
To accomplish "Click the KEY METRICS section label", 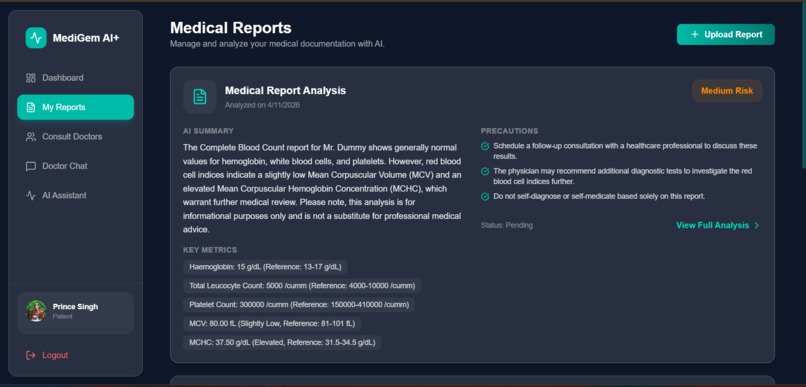I will point(210,250).
